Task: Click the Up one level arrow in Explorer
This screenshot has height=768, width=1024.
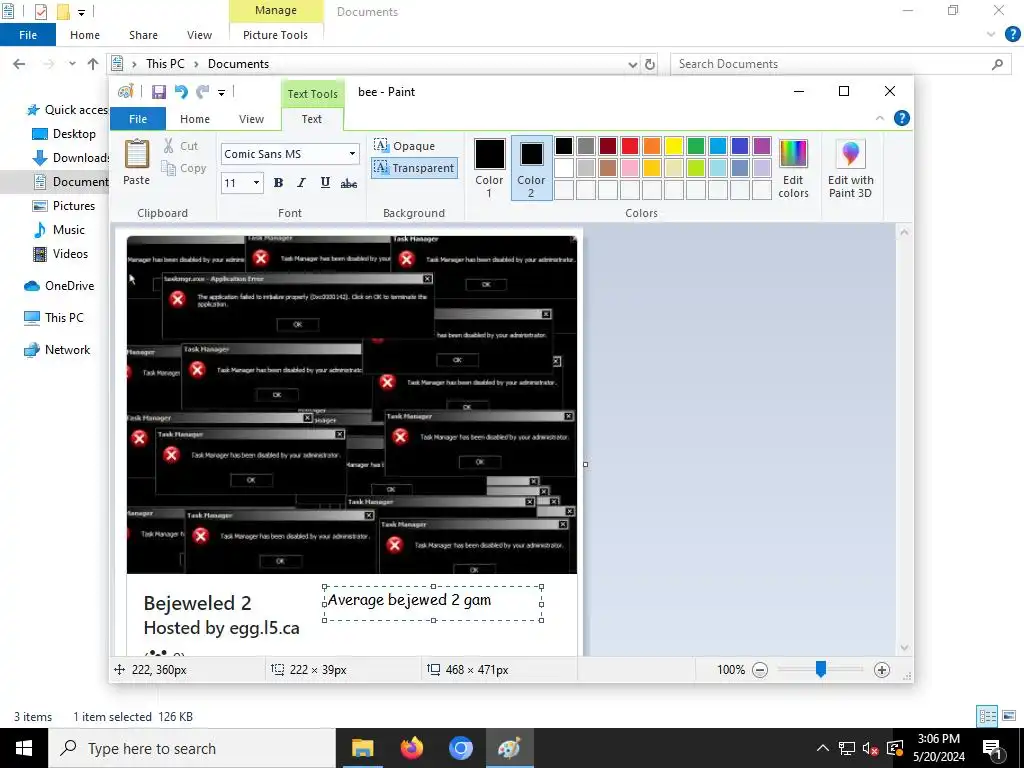Action: (x=93, y=64)
